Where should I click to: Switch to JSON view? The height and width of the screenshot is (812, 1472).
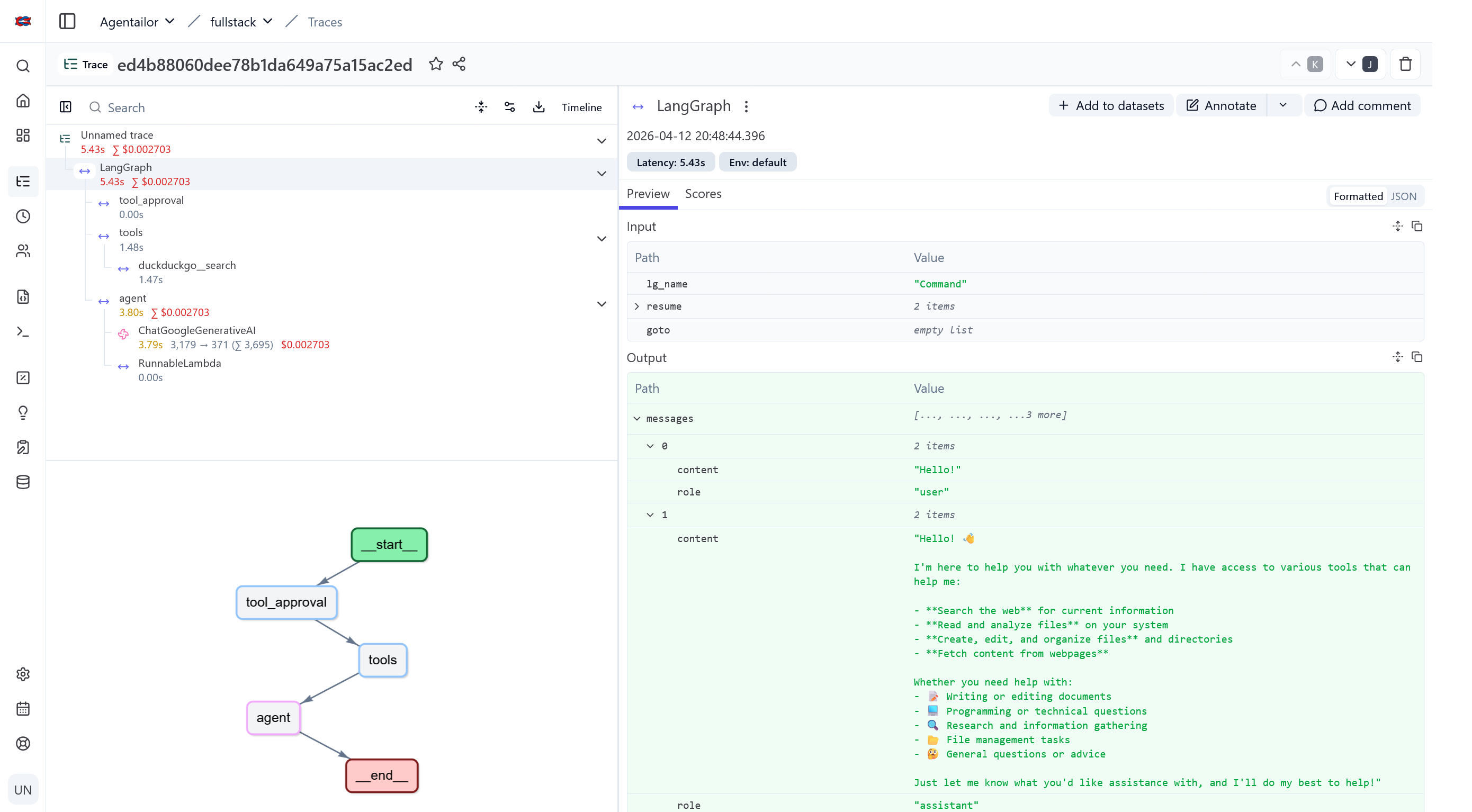[1403, 196]
